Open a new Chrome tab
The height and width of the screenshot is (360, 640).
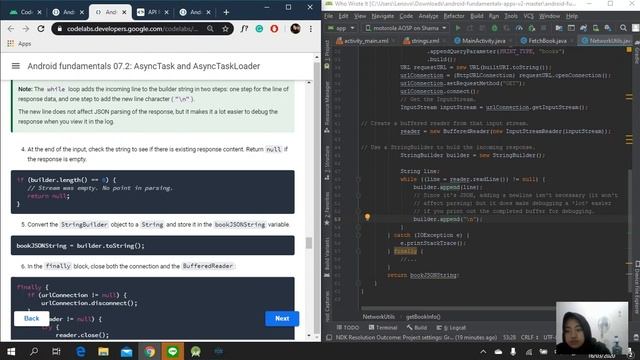pyautogui.click(x=226, y=12)
